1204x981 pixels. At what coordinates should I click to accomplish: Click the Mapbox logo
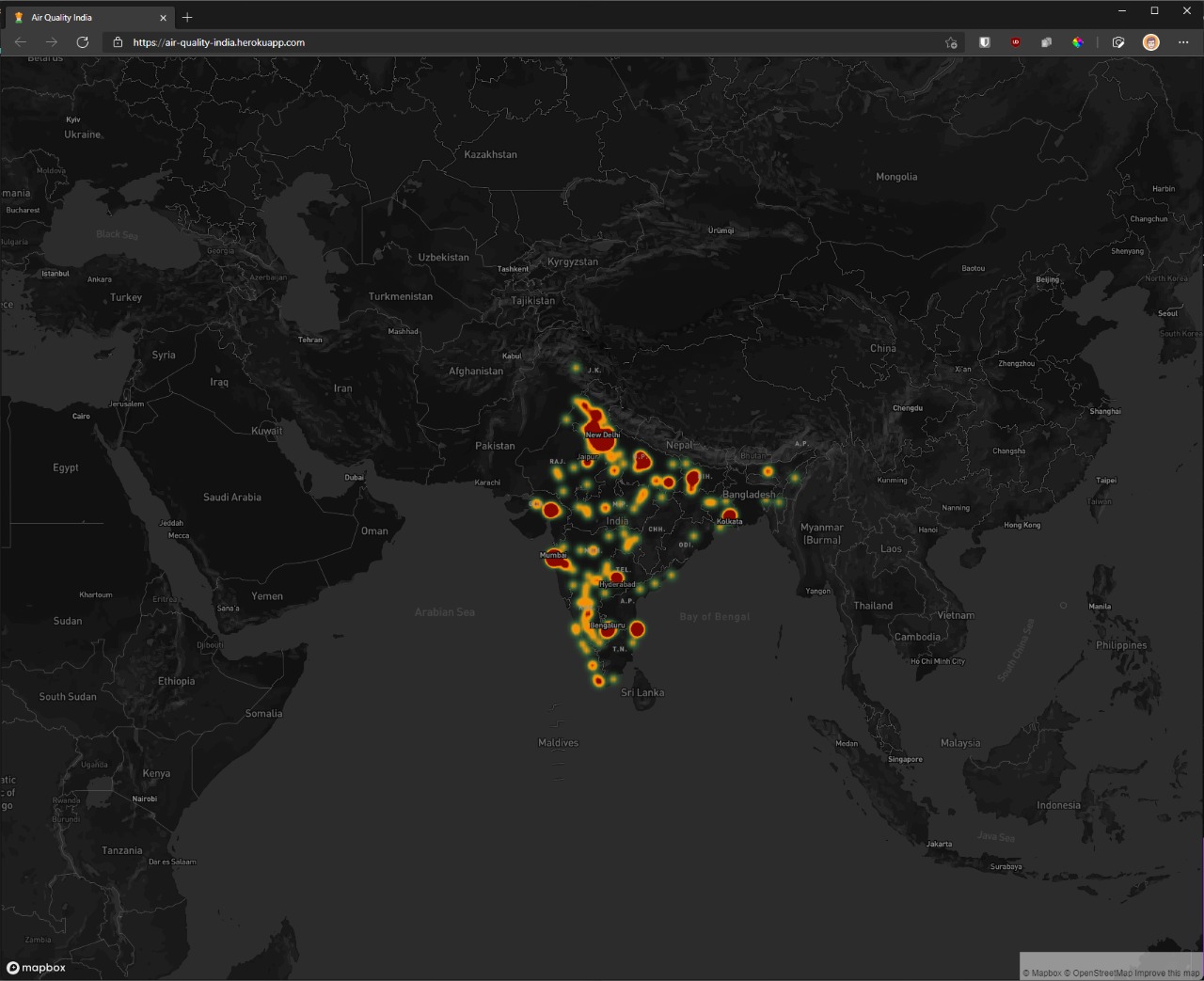pyautogui.click(x=38, y=968)
